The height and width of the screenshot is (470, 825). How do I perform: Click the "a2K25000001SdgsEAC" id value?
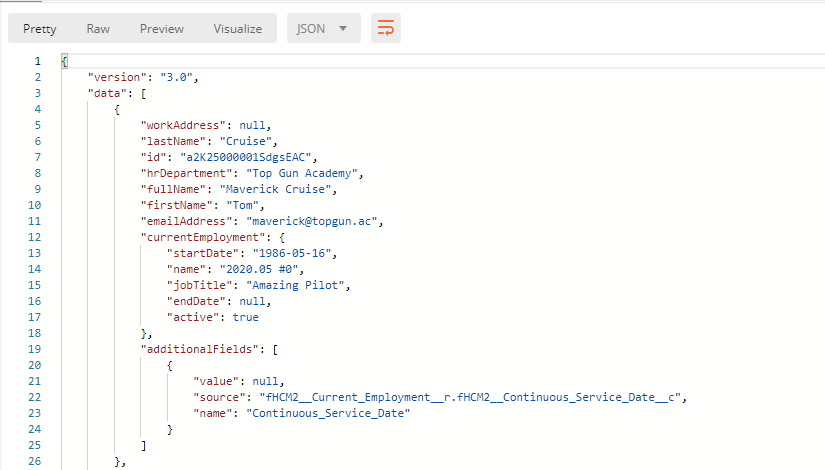click(x=246, y=157)
